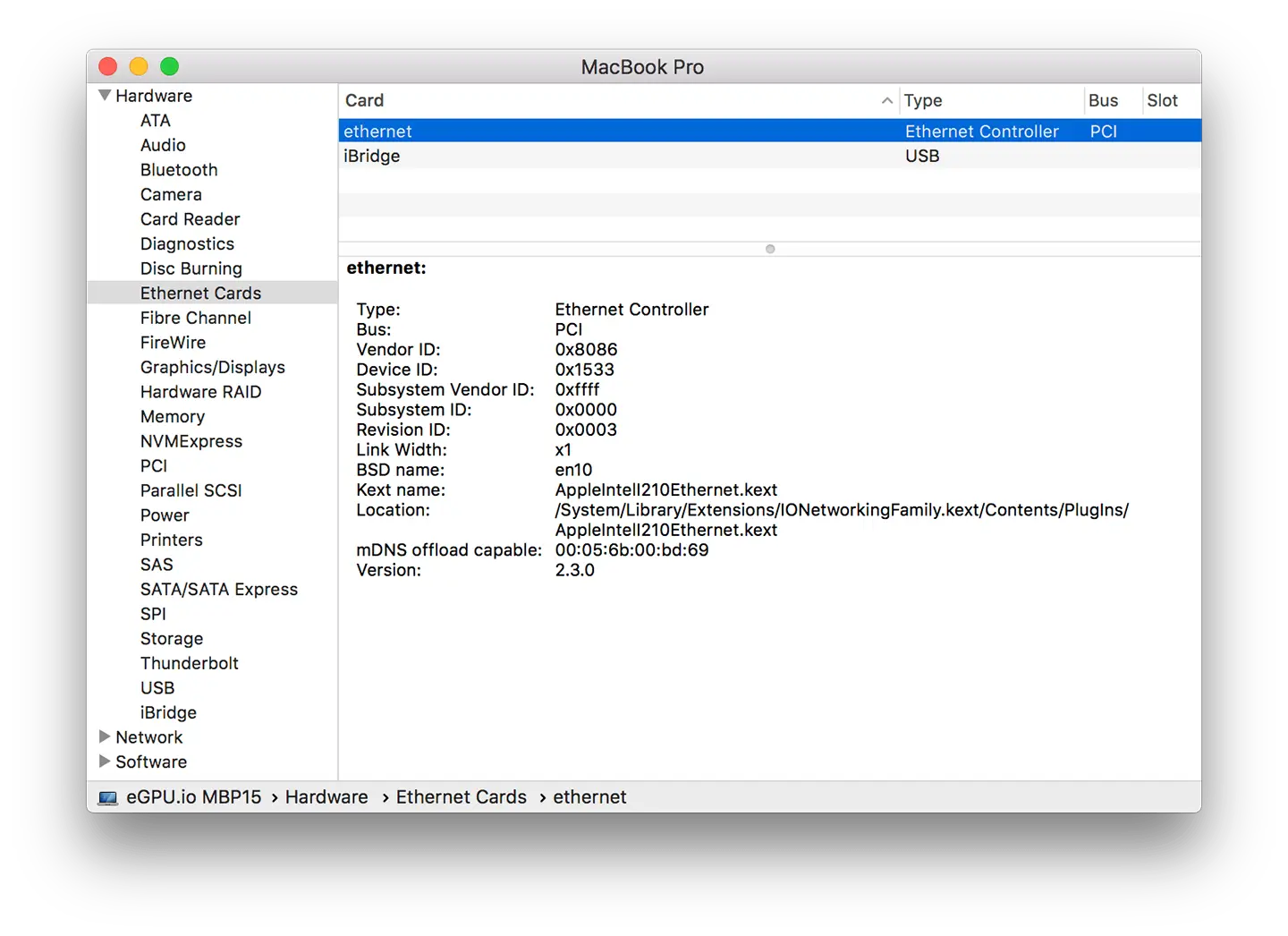Click the USB type cell in iBridge row
The image size is (1288, 936).
922,156
